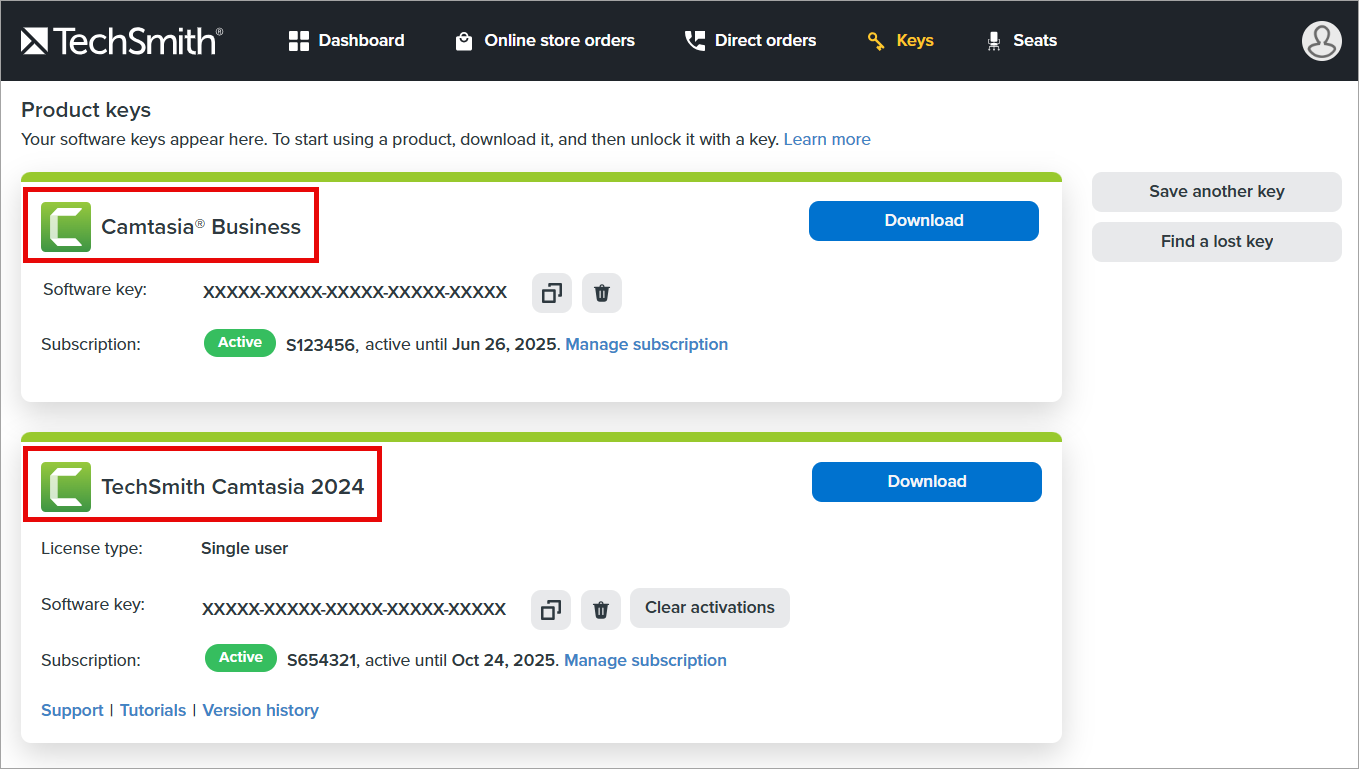
Task: Delete the Camtasia 2024 key
Action: 601,609
